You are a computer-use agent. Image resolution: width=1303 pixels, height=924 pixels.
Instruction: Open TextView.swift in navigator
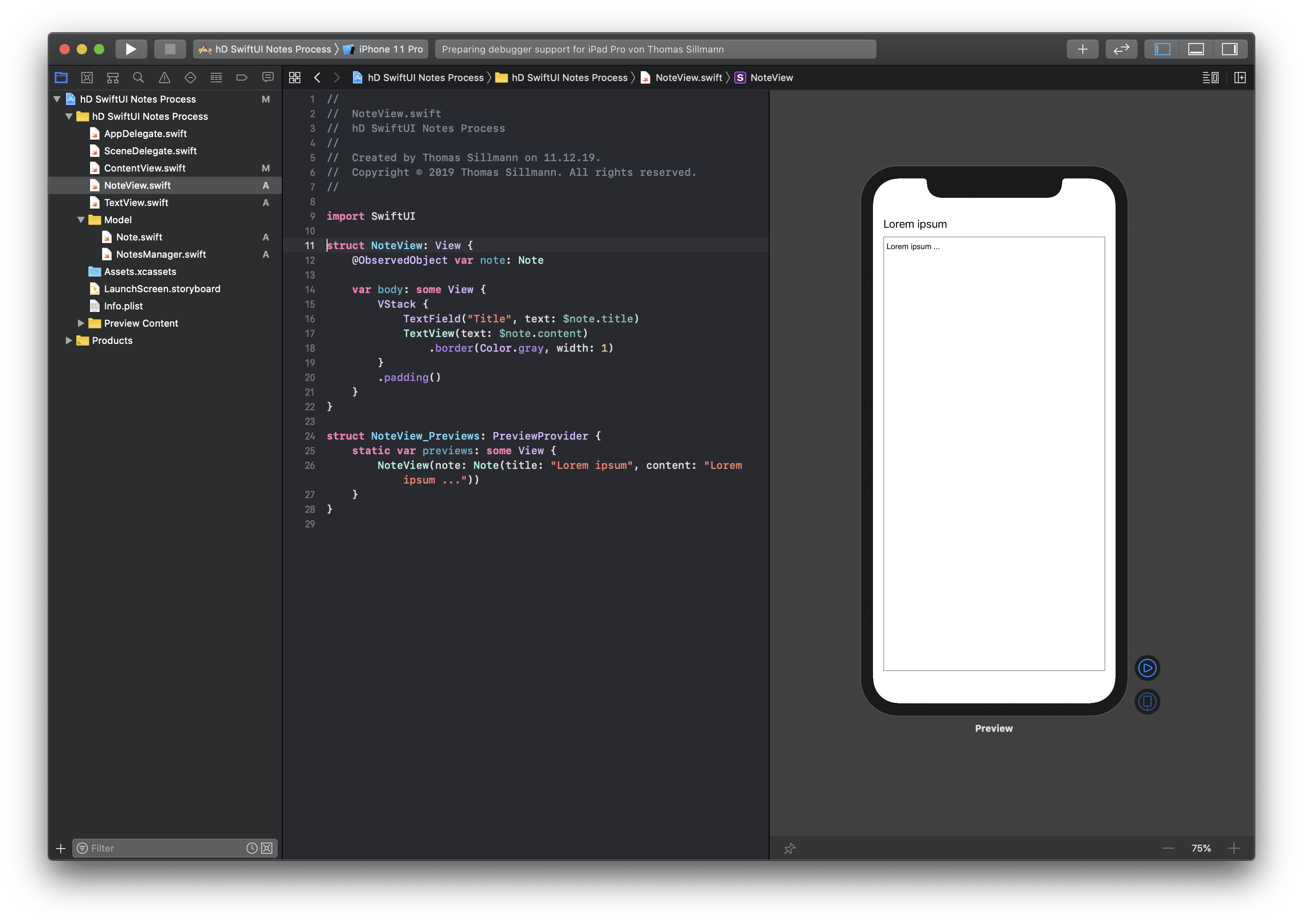(136, 203)
